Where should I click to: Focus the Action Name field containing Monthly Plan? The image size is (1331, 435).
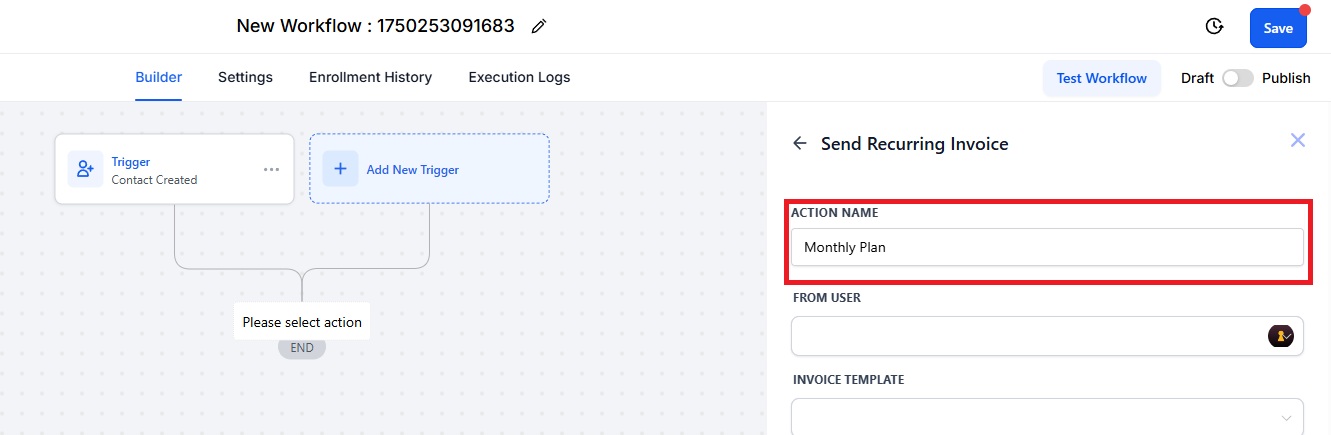click(x=1047, y=247)
